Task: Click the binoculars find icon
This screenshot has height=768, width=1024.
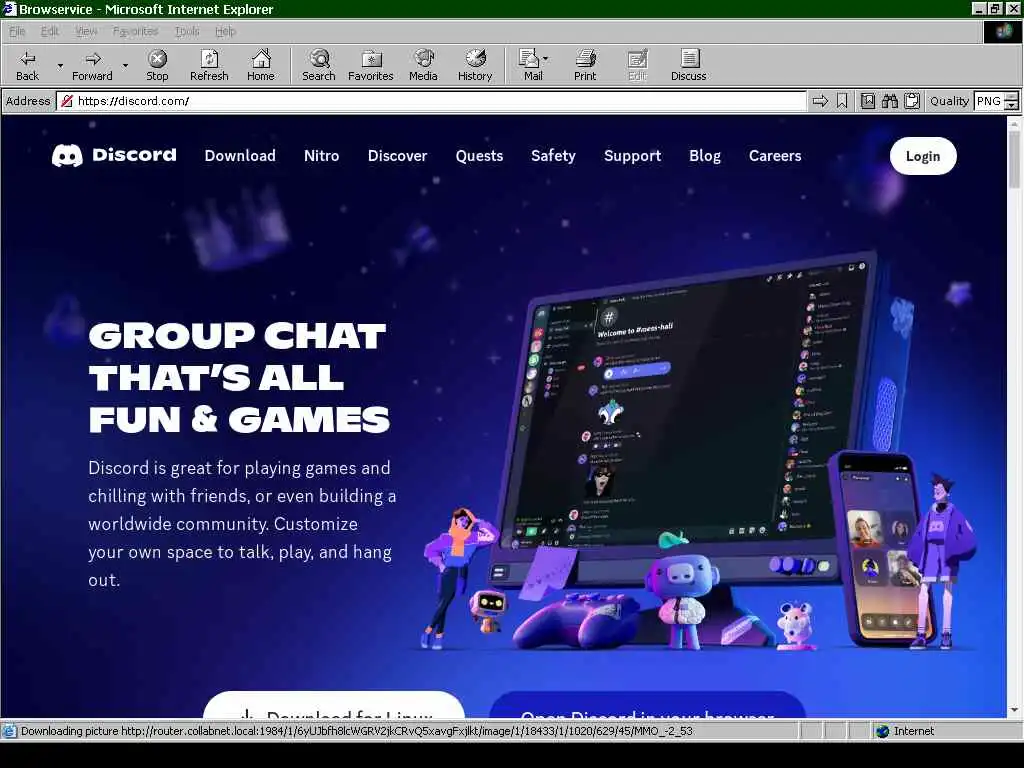Action: pos(889,101)
